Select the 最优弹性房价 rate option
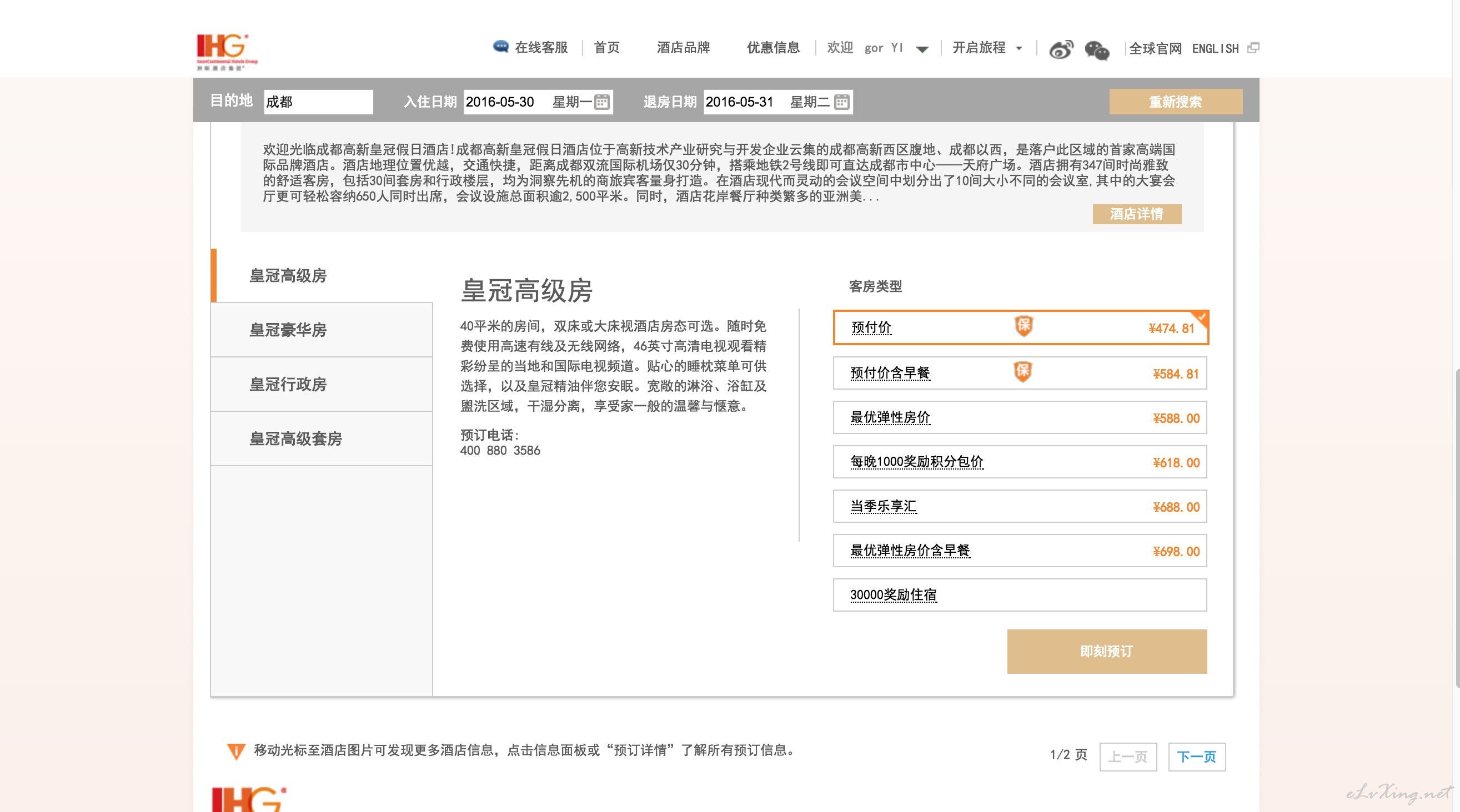 (x=889, y=417)
